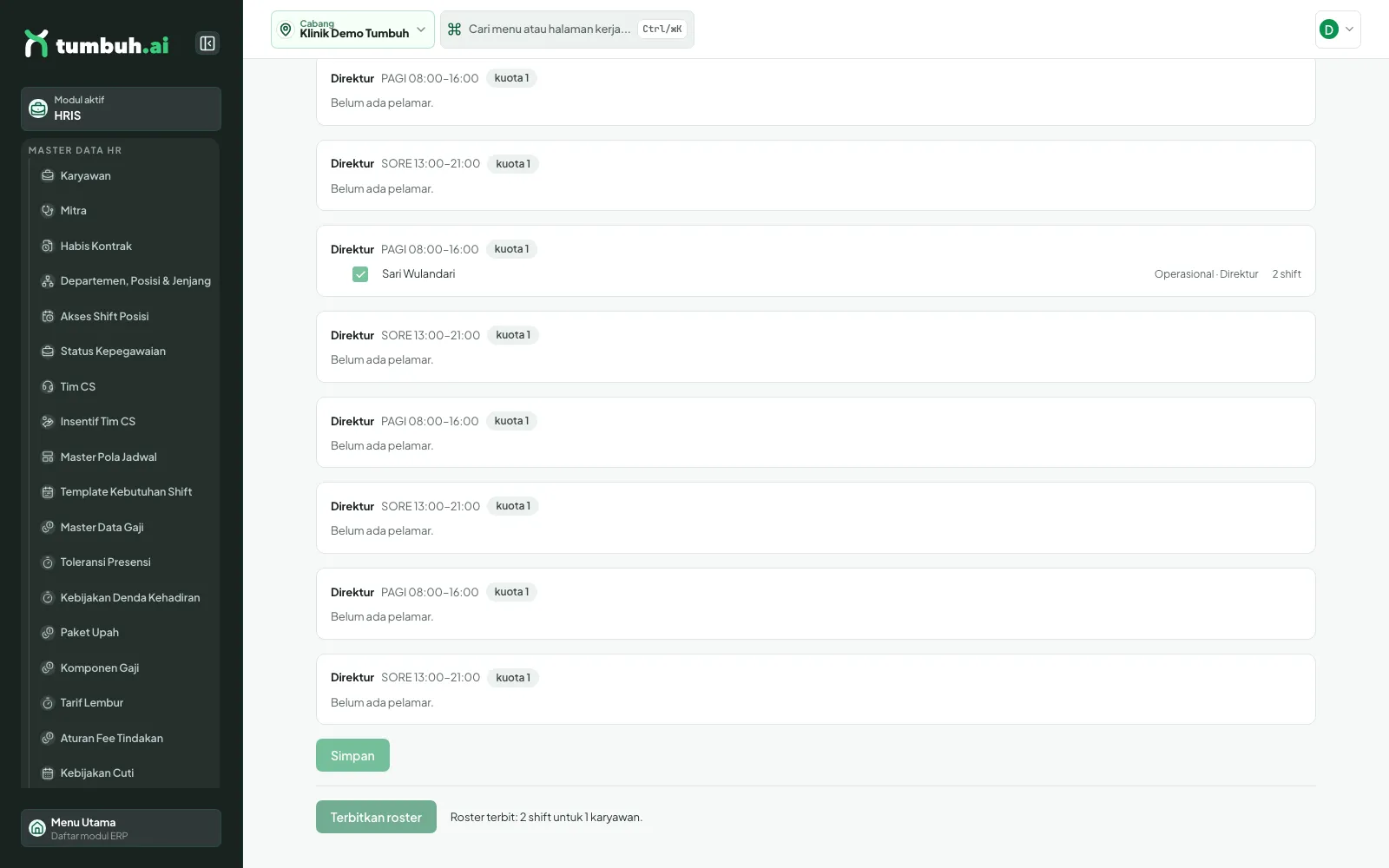The height and width of the screenshot is (868, 1389).
Task: Click the Master Pola Jadwal icon
Action: (x=48, y=457)
